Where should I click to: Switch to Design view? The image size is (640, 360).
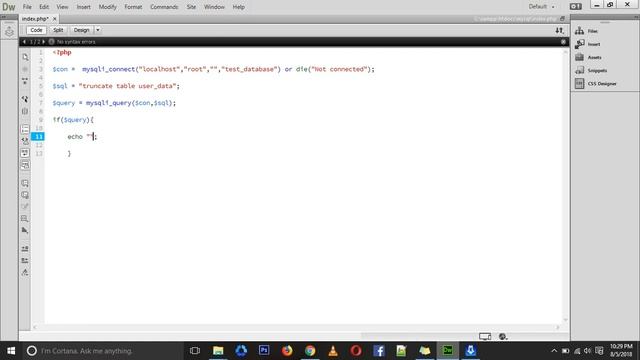point(81,30)
